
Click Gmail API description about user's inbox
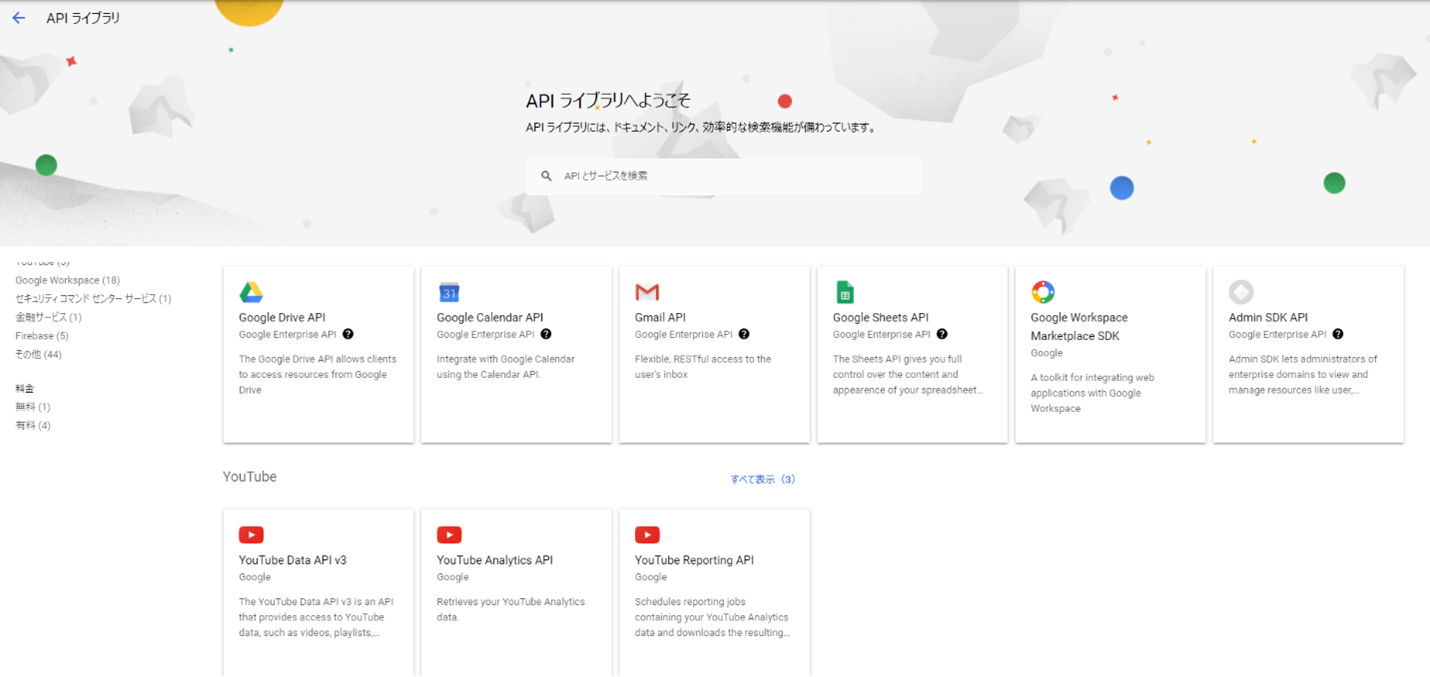tap(703, 367)
